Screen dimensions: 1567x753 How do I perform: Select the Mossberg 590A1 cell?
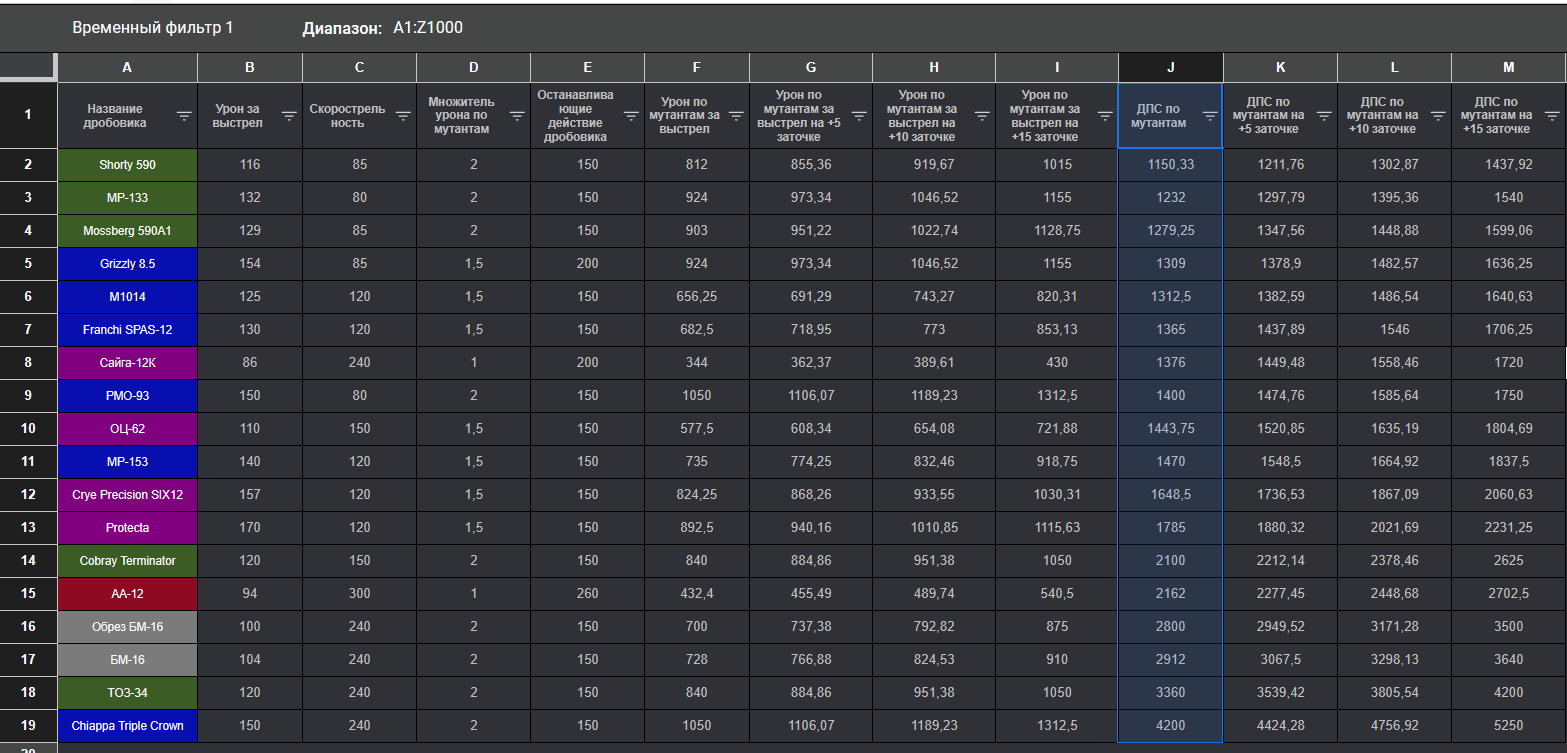[x=127, y=230]
